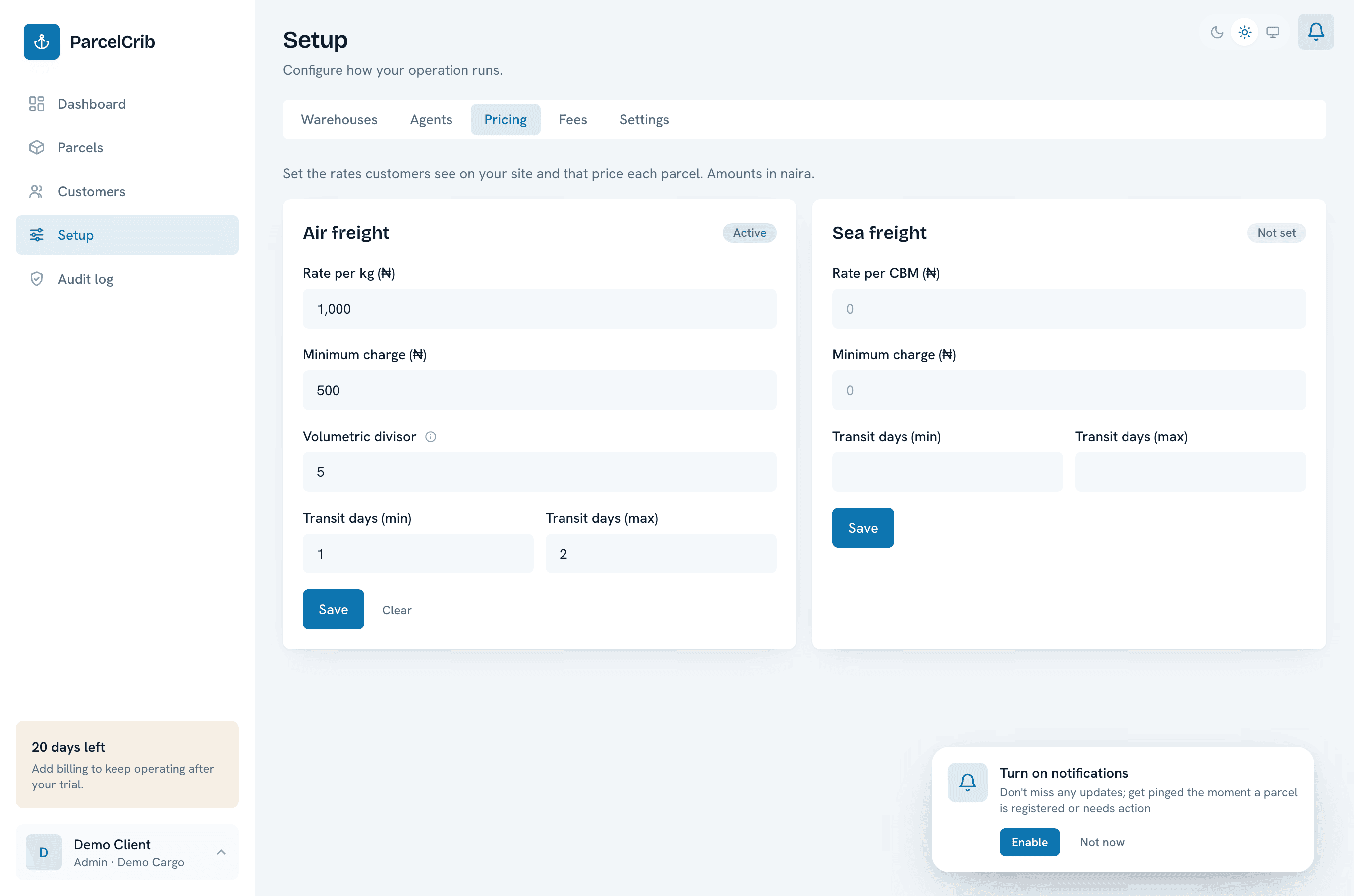Click Air freight Transit days (min) field
The height and width of the screenshot is (896, 1354).
[x=418, y=554]
